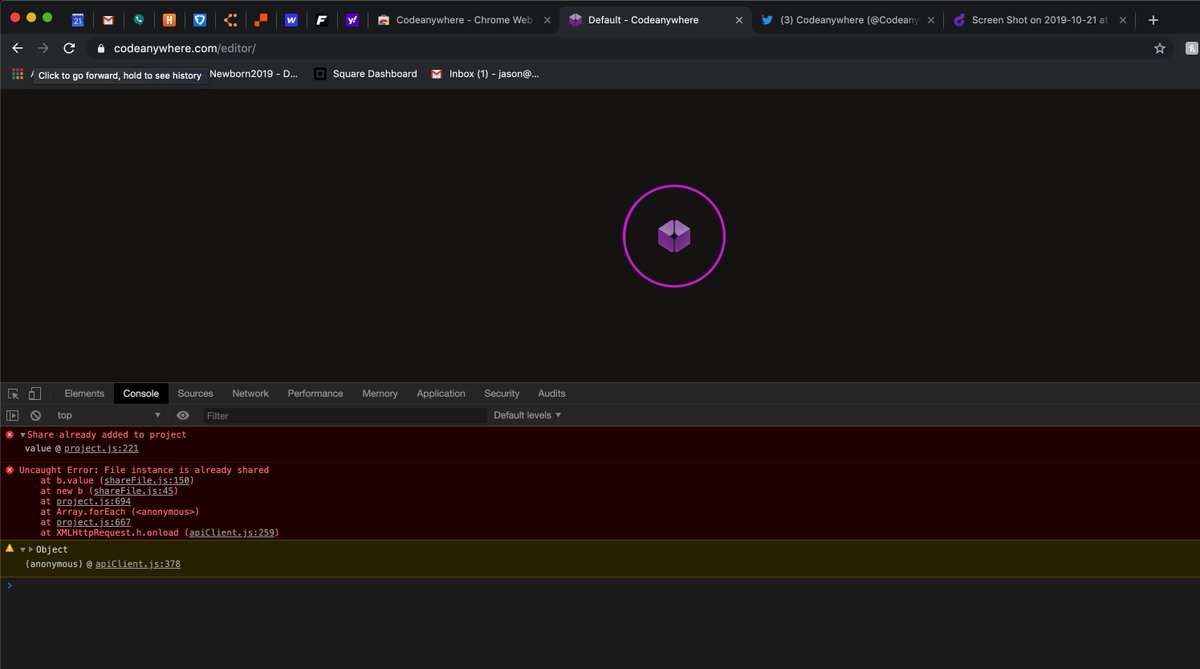This screenshot has height=669, width=1200.
Task: Switch to the Codeanywhere Chrome Web Store tab
Action: click(x=462, y=19)
